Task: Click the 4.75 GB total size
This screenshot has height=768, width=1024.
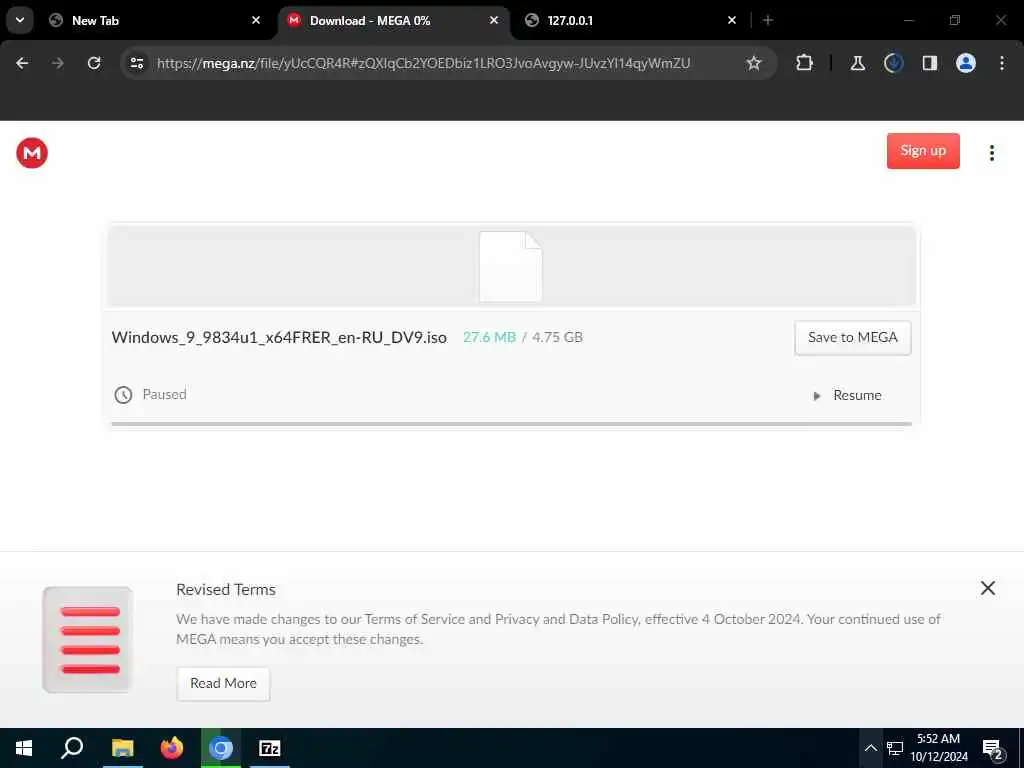Action: coord(557,338)
